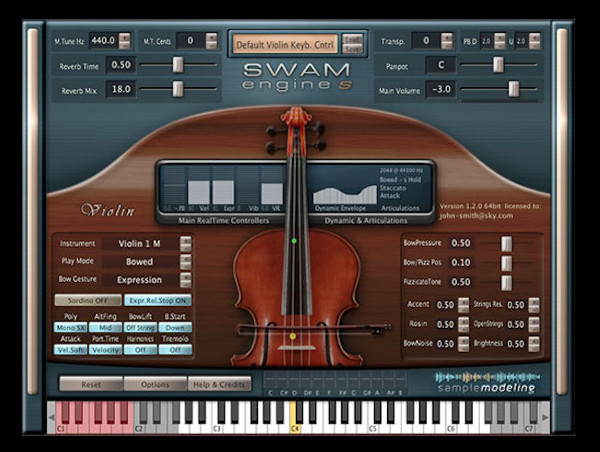
Task: Open the Instrument selector arrows for Violin 1 M
Action: tap(186, 243)
